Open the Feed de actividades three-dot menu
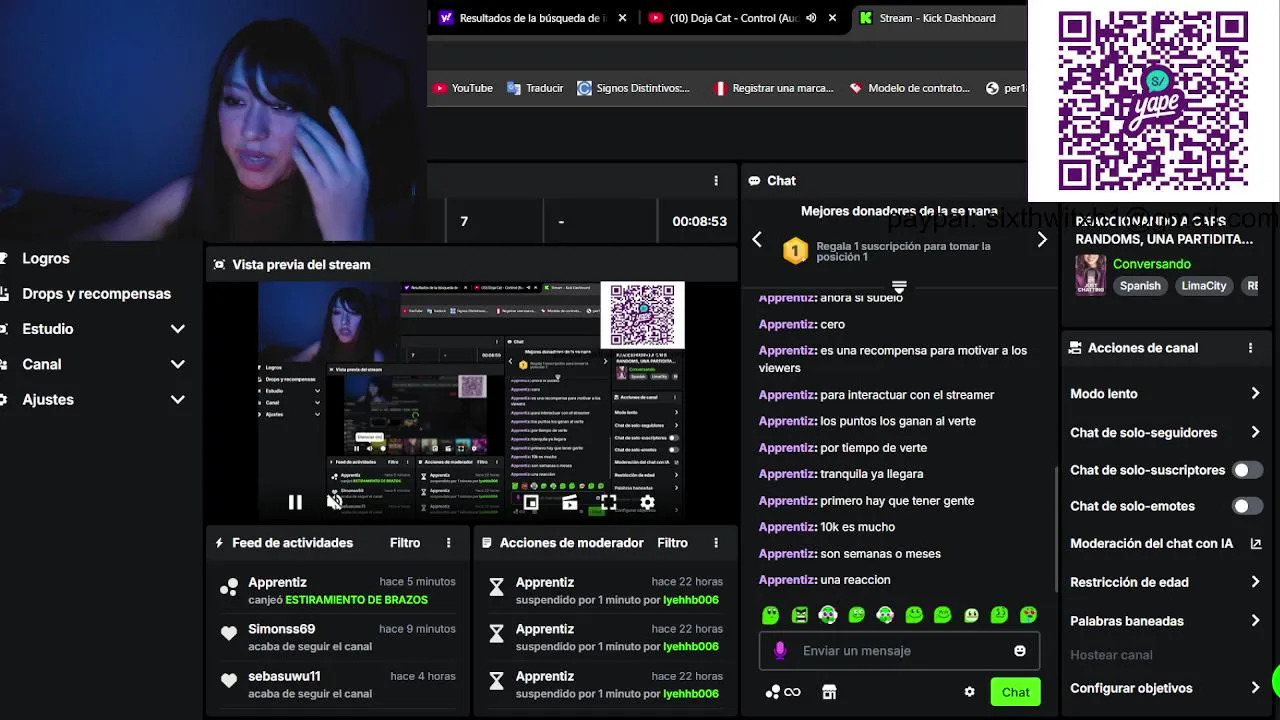The image size is (1280, 720). pyautogui.click(x=448, y=543)
